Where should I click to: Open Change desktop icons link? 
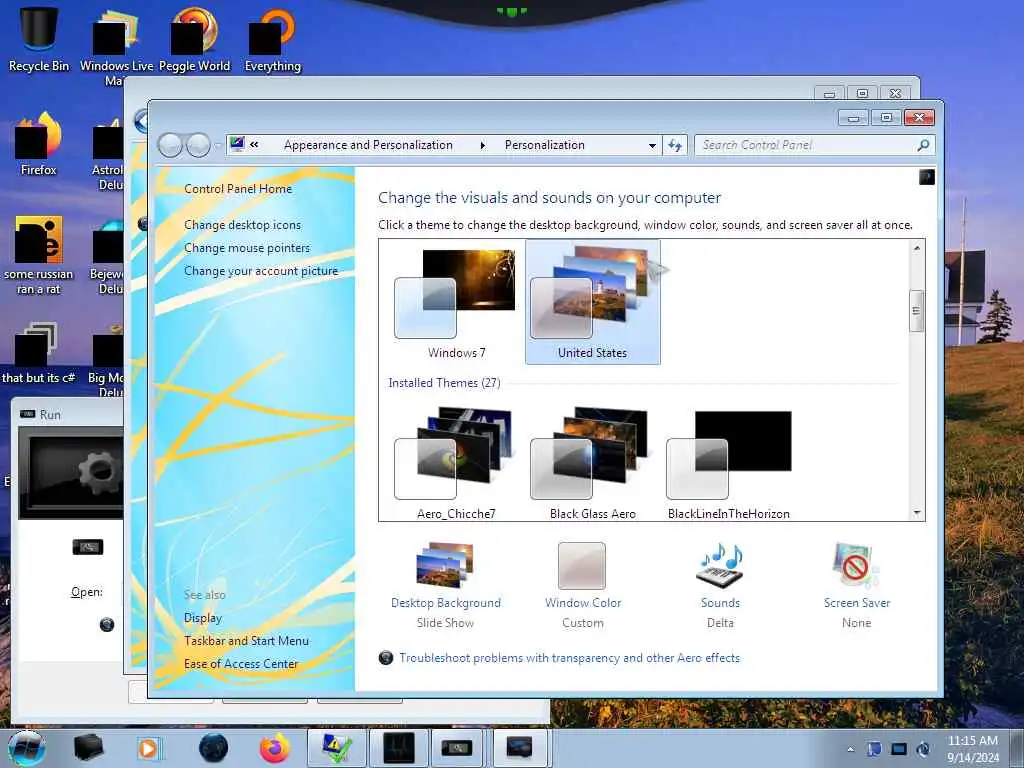tap(242, 225)
